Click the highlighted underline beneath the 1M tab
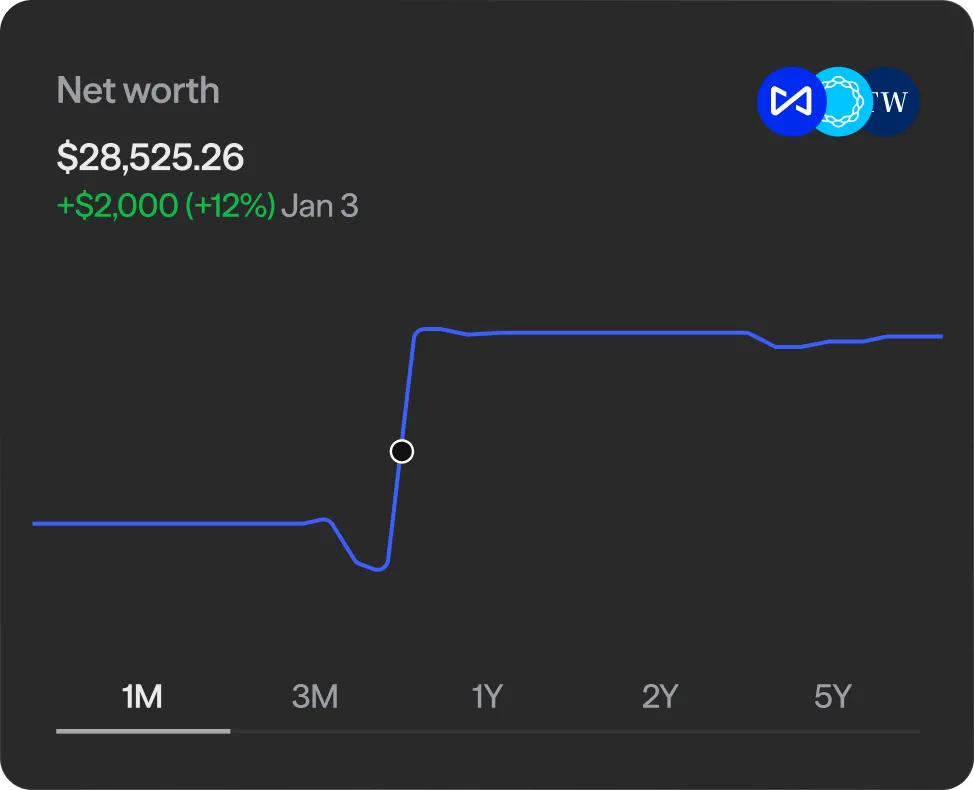Image resolution: width=974 pixels, height=790 pixels. click(x=143, y=731)
